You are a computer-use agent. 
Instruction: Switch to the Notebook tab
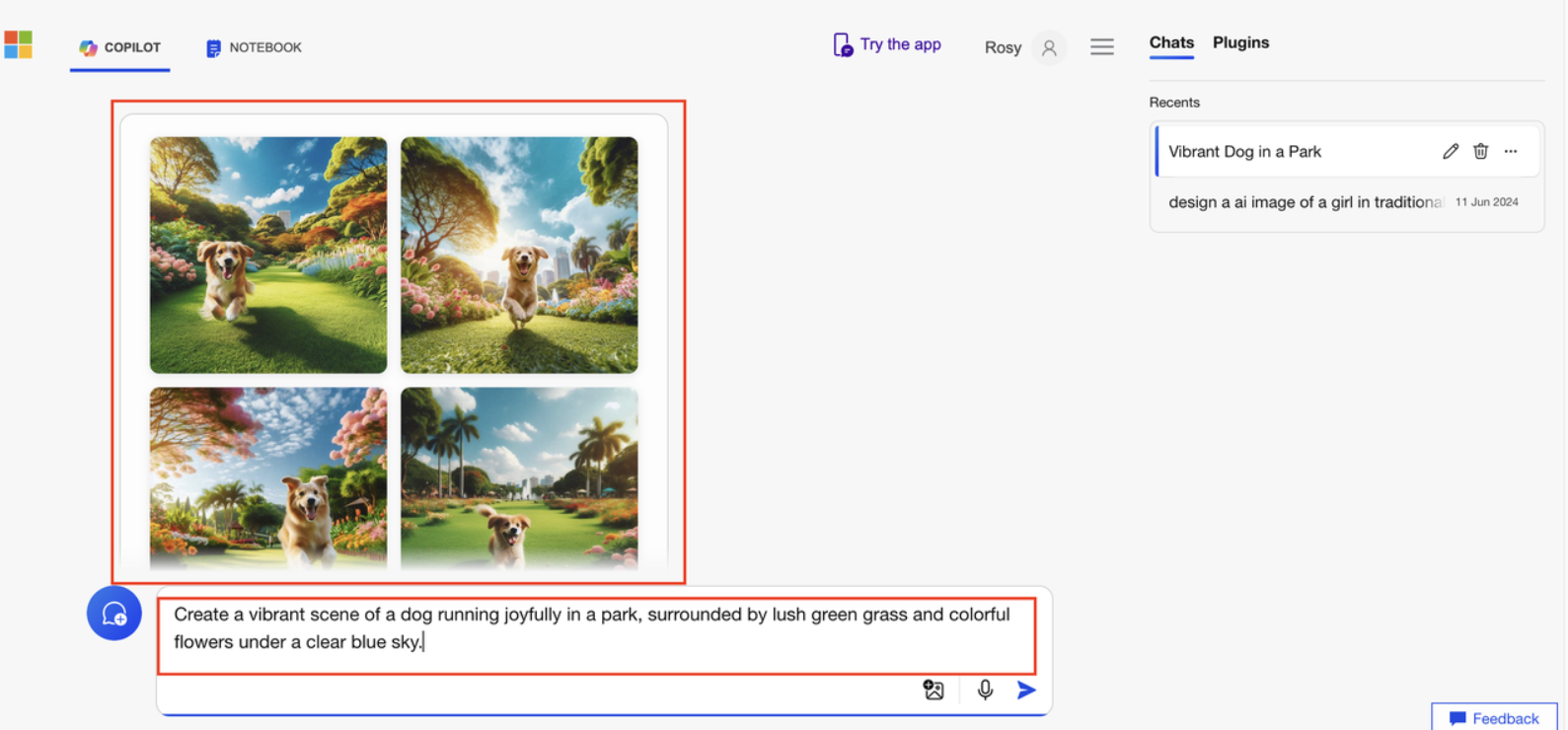254,47
